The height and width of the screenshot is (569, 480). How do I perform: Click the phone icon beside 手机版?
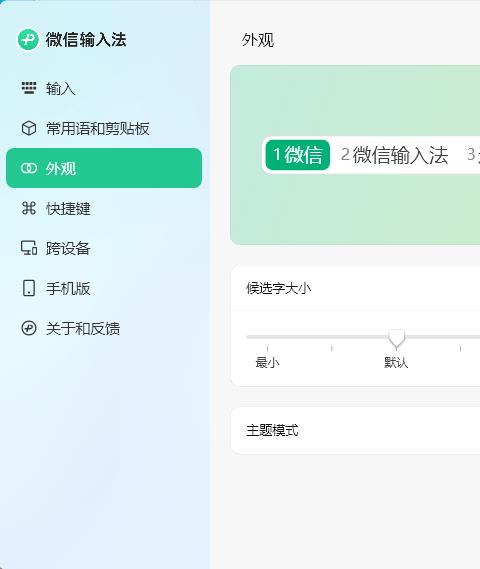29,288
